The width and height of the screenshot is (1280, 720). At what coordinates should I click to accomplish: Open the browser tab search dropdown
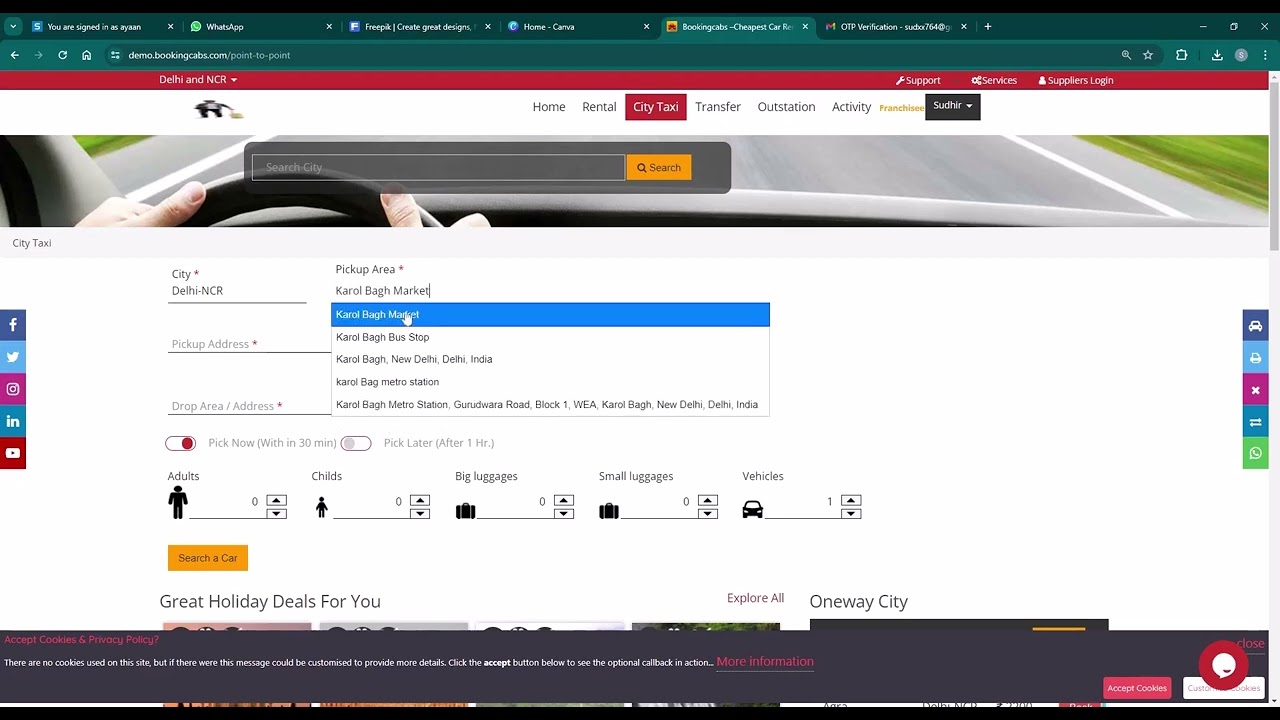tap(13, 27)
